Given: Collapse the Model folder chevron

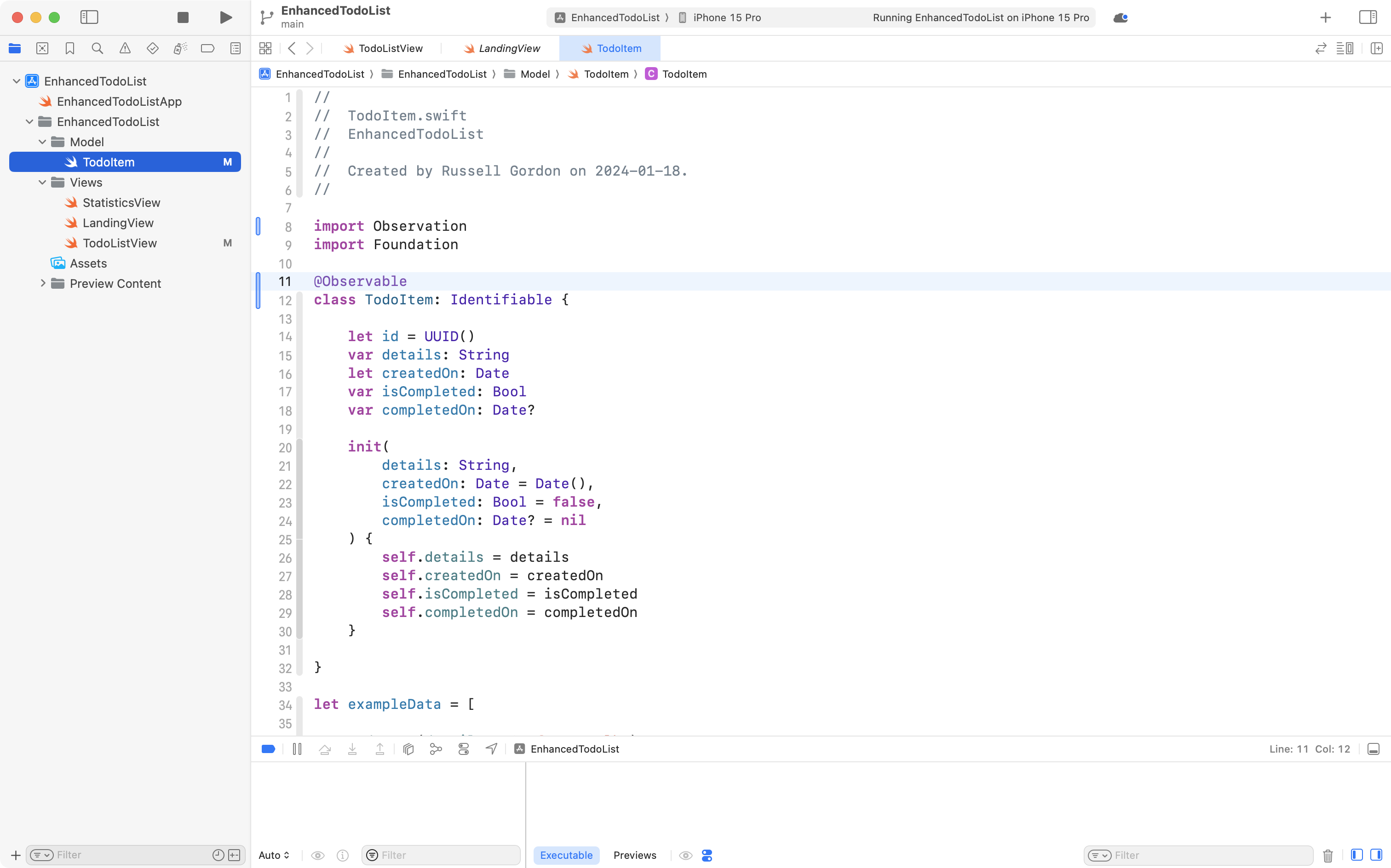Looking at the screenshot, I should pyautogui.click(x=41, y=142).
